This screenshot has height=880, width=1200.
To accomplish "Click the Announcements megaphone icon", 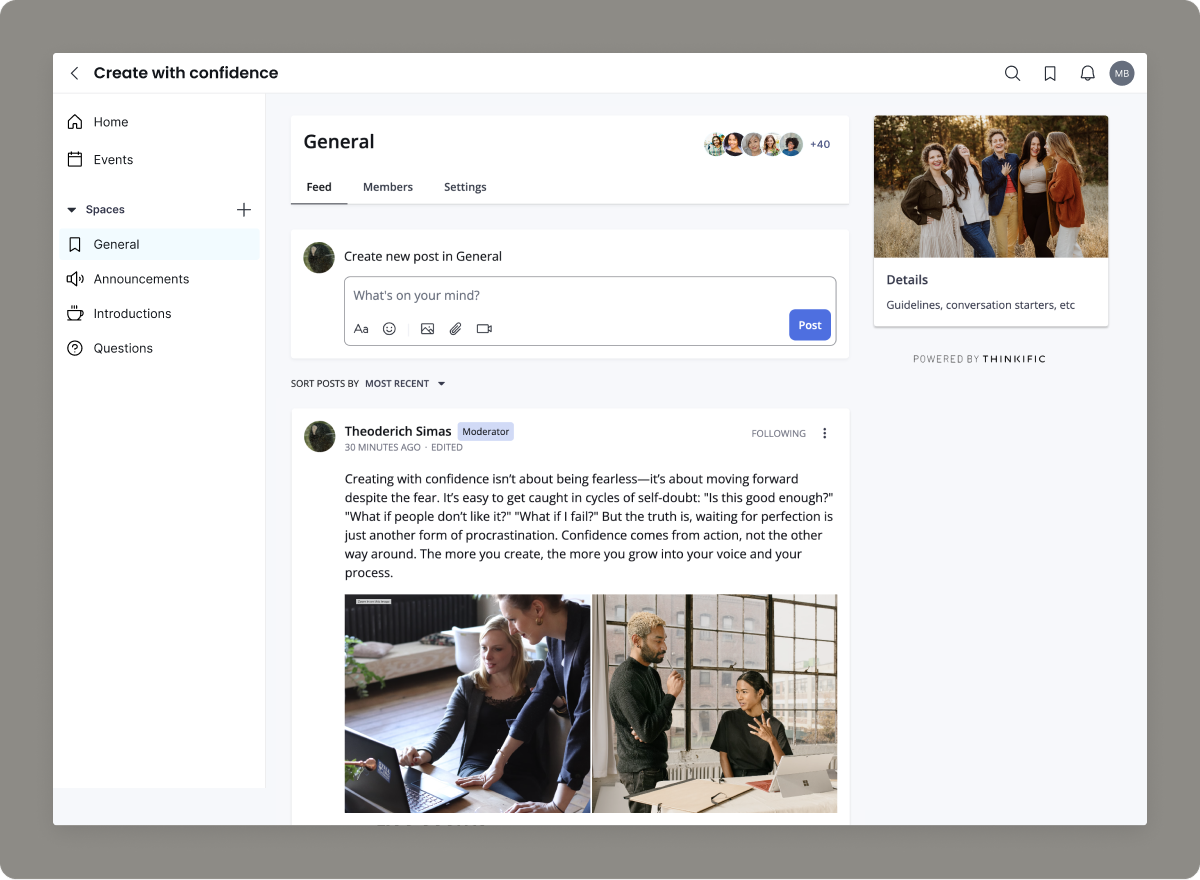I will 75,279.
